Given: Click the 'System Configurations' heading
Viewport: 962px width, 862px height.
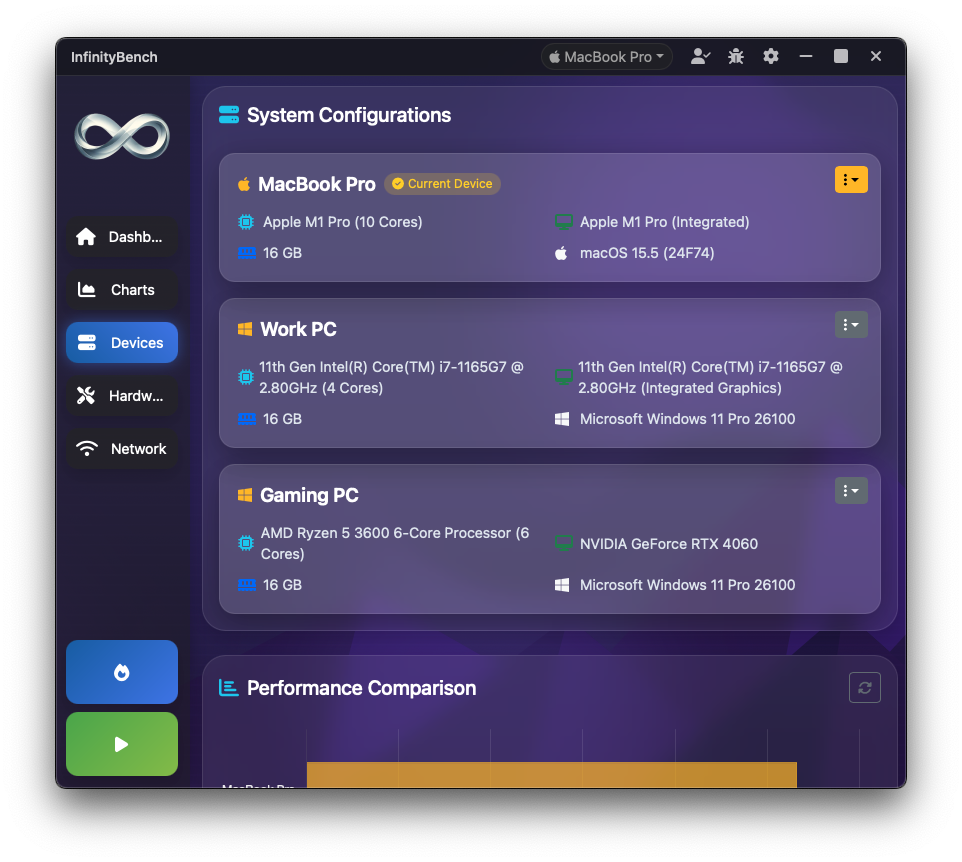Looking at the screenshot, I should tap(349, 115).
